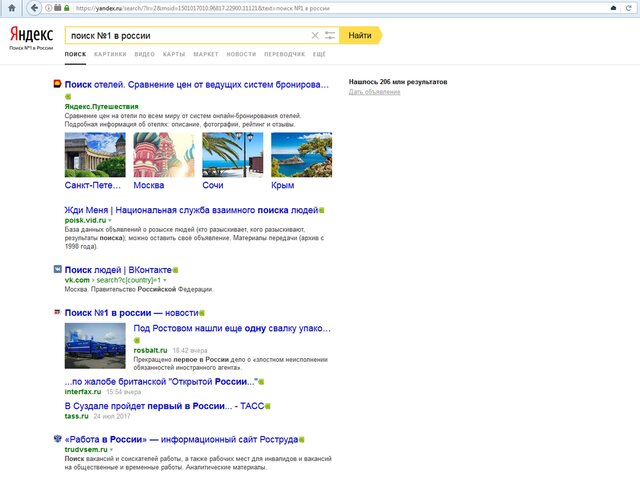
Task: Click rosbalt.ru source link
Action: [150, 350]
